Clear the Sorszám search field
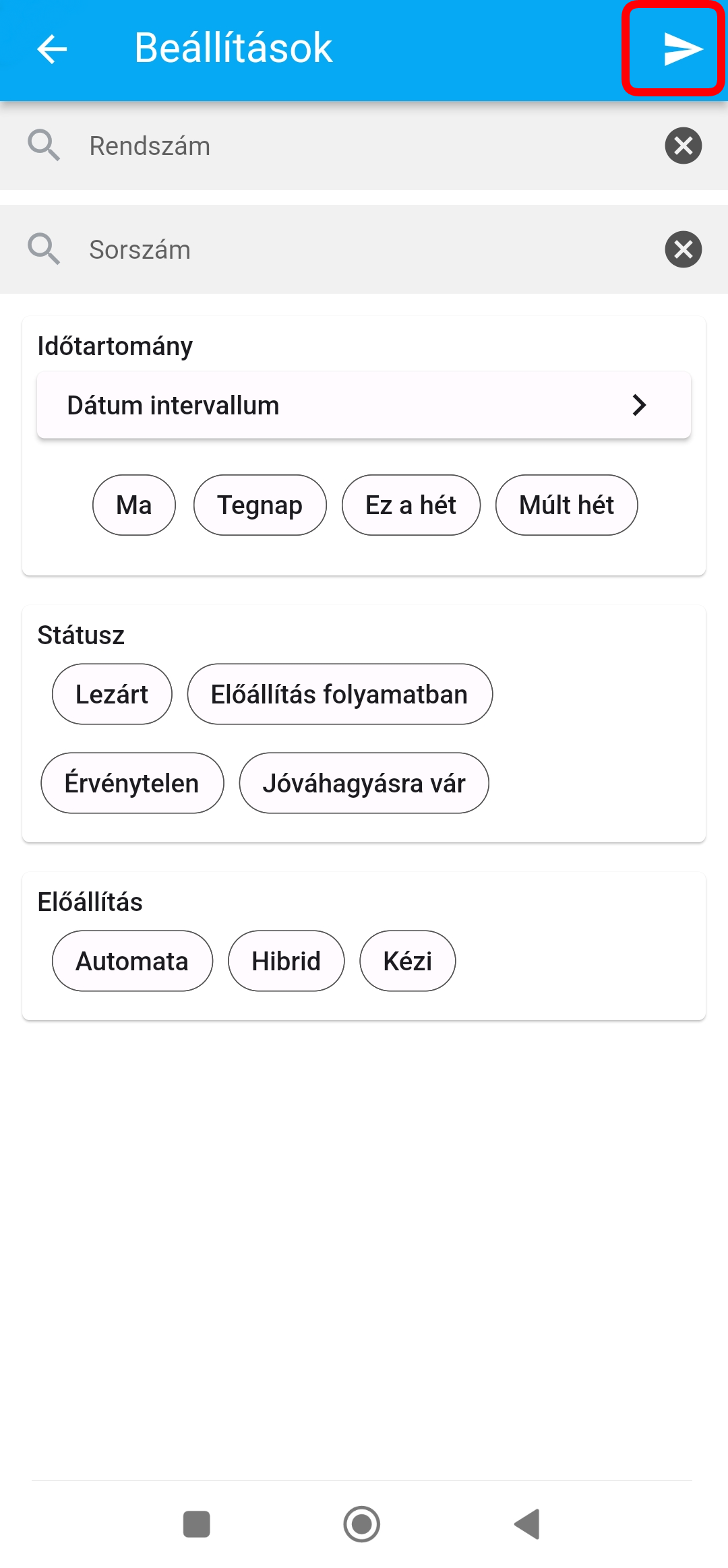 [683, 249]
